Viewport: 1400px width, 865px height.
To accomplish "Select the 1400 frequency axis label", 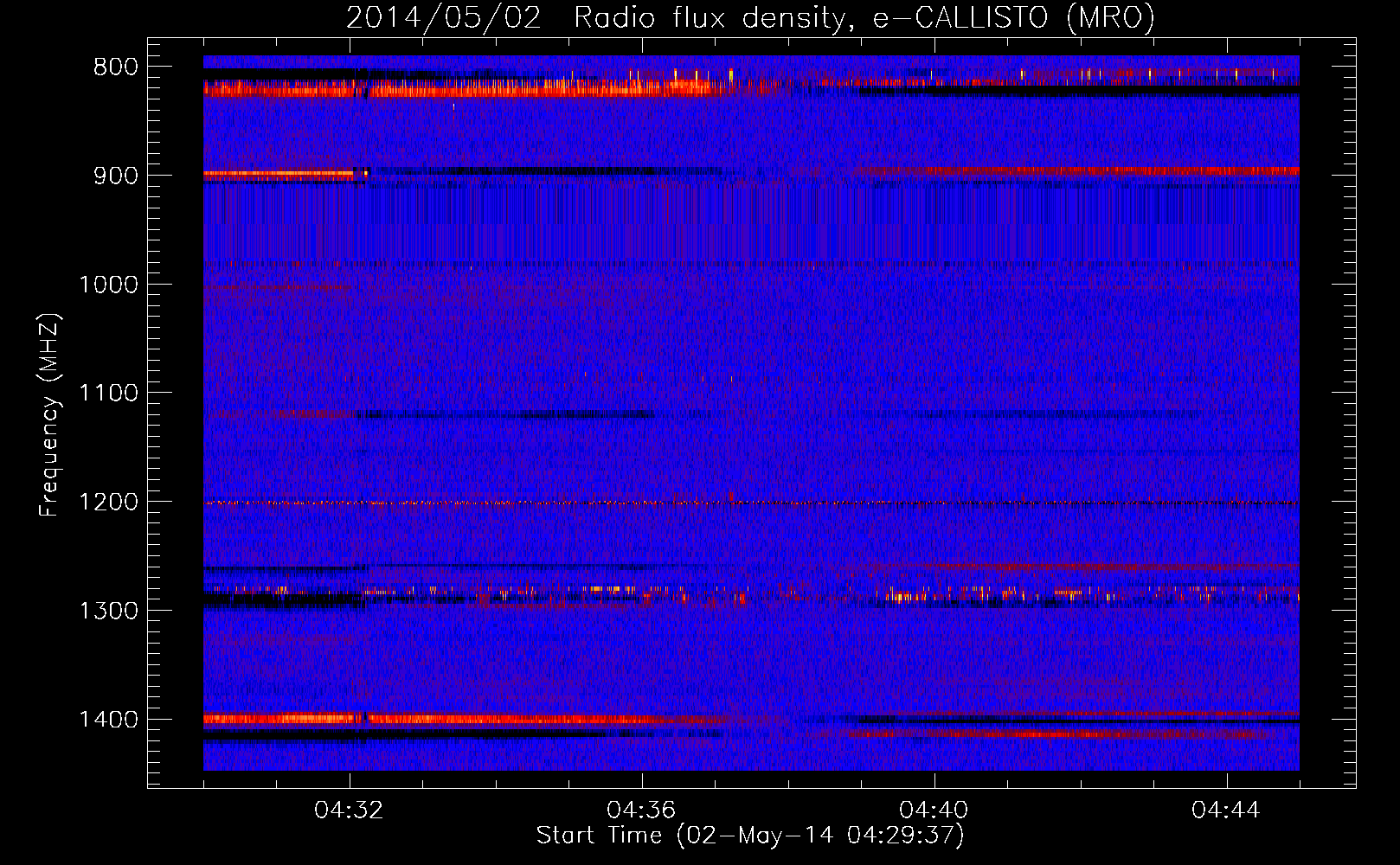I will point(108,720).
